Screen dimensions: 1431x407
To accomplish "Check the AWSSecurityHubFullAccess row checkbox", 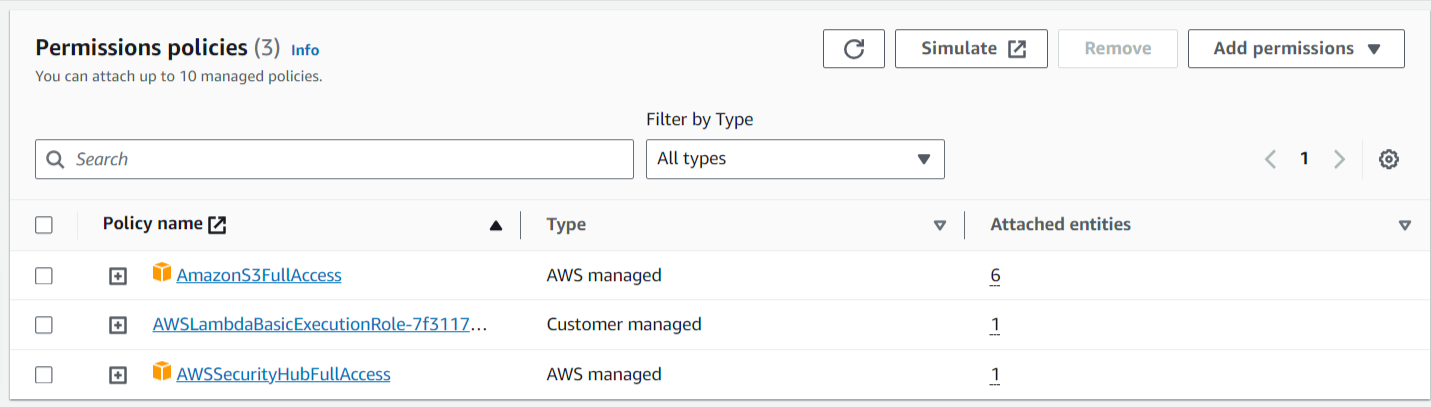I will coord(44,375).
